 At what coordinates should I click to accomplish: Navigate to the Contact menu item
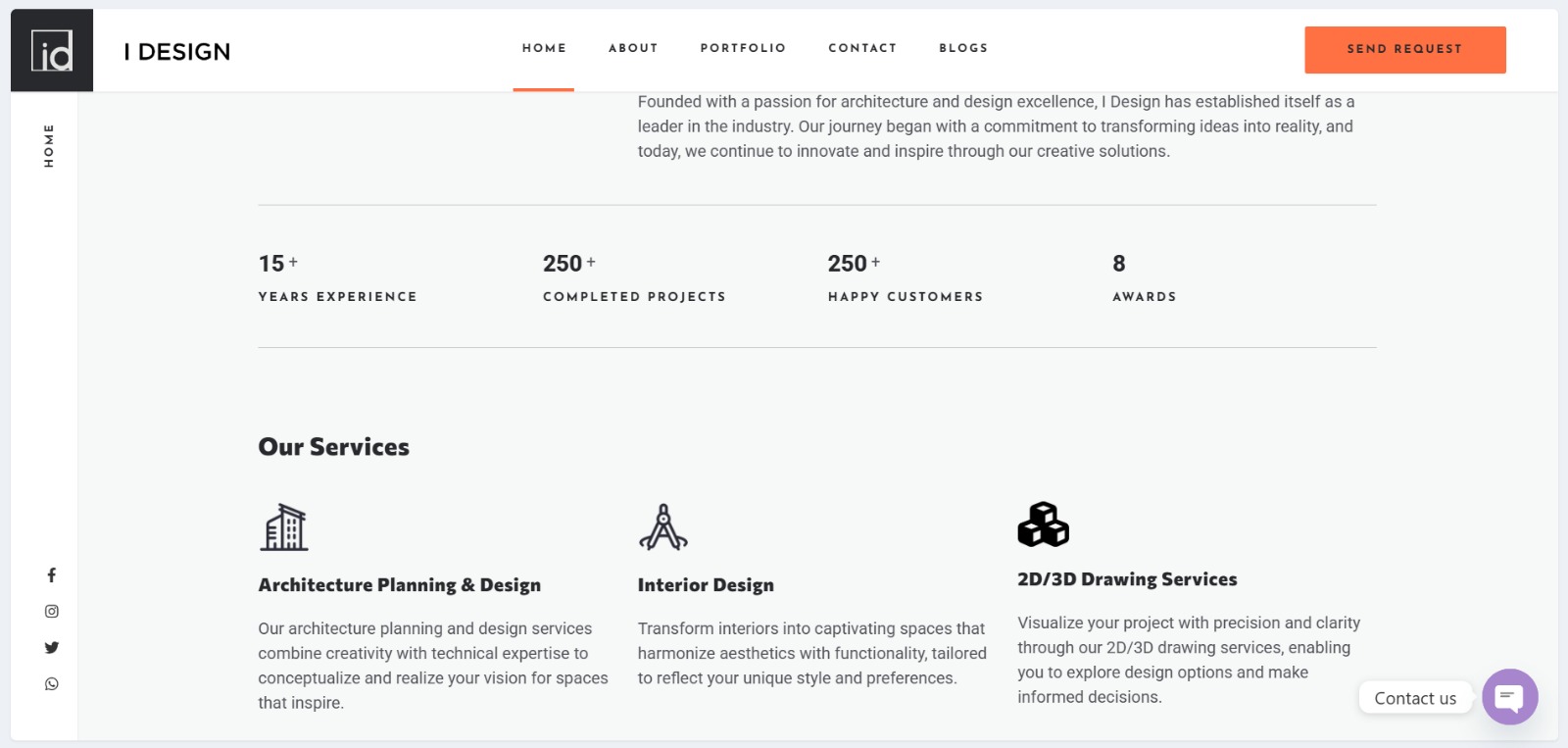(x=862, y=48)
